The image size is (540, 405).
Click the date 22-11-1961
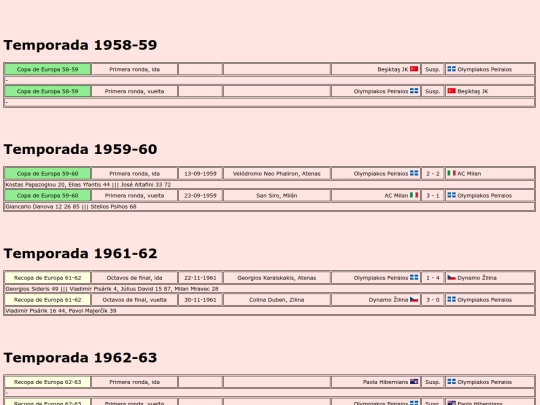click(x=200, y=278)
